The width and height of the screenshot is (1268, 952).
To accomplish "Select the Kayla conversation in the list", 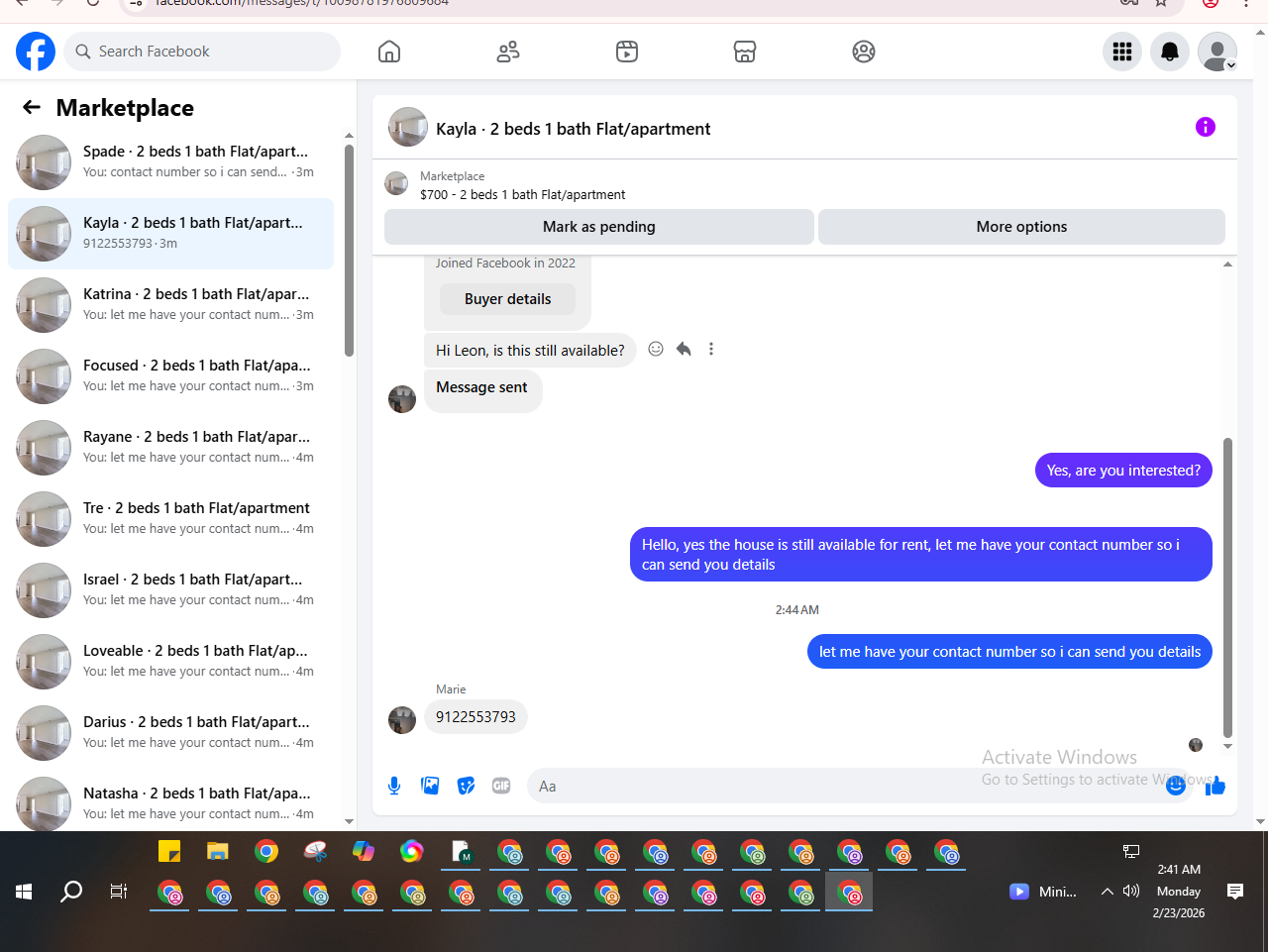I will coord(170,234).
